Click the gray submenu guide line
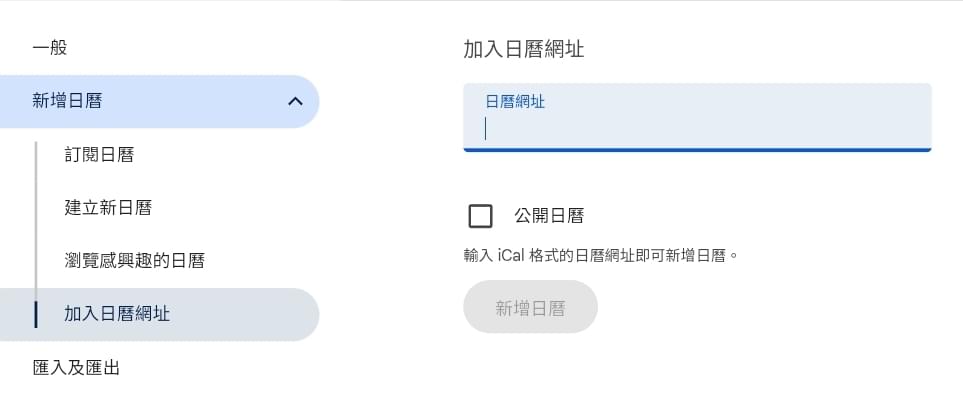Viewport: 963px width, 397px height. coord(36,221)
